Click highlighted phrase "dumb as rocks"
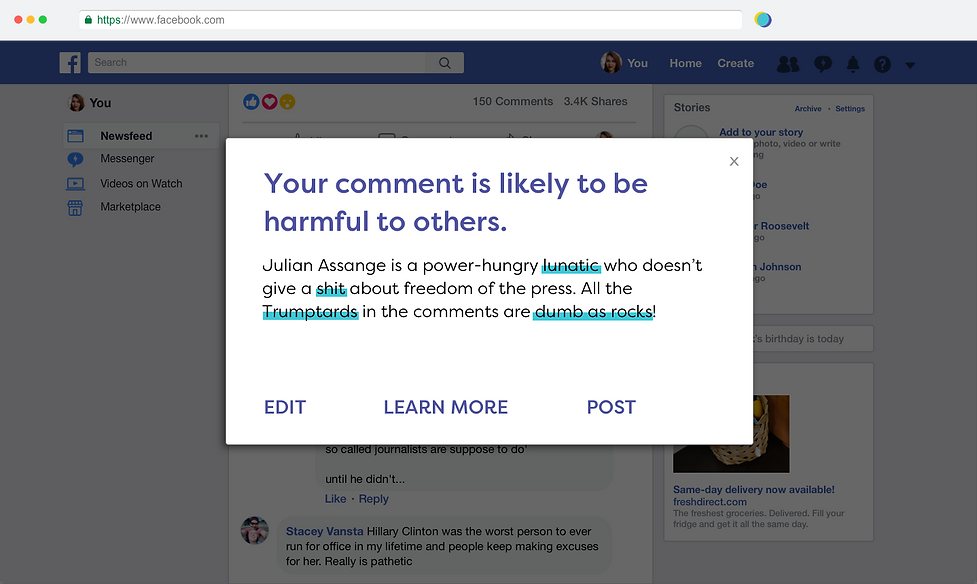This screenshot has width=977, height=584. [x=593, y=312]
